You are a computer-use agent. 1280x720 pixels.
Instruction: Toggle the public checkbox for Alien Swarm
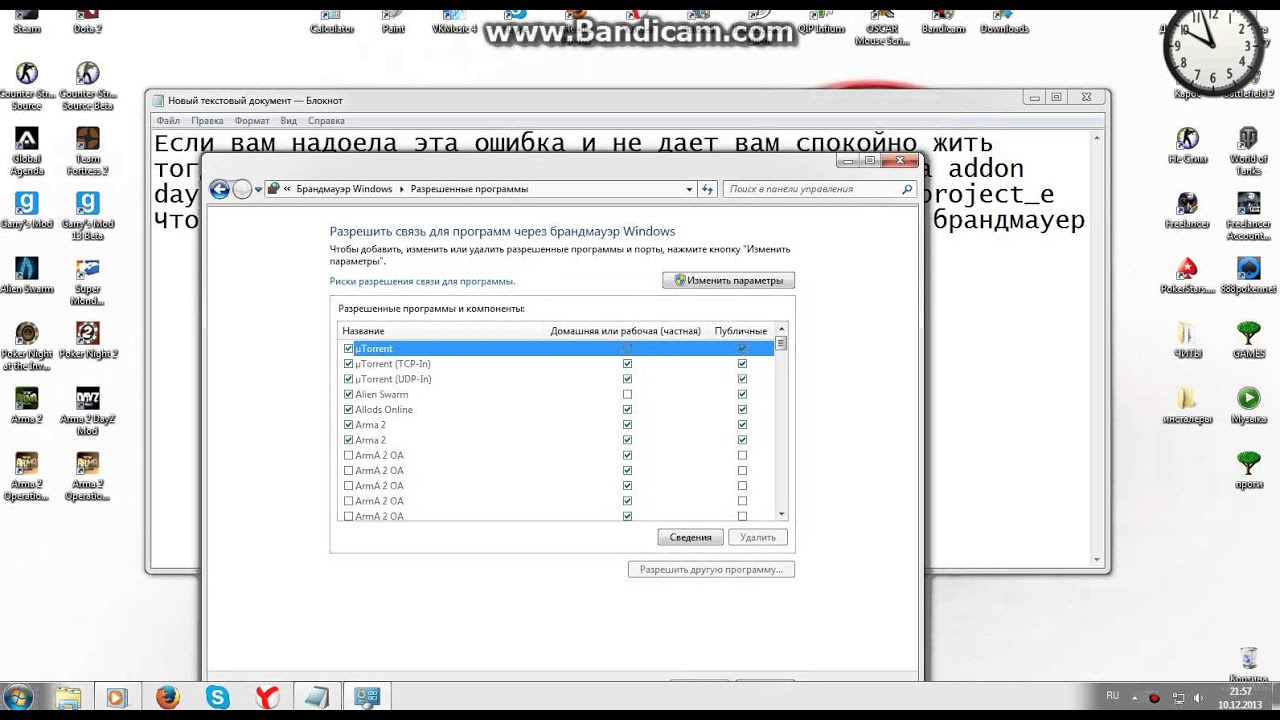click(742, 394)
